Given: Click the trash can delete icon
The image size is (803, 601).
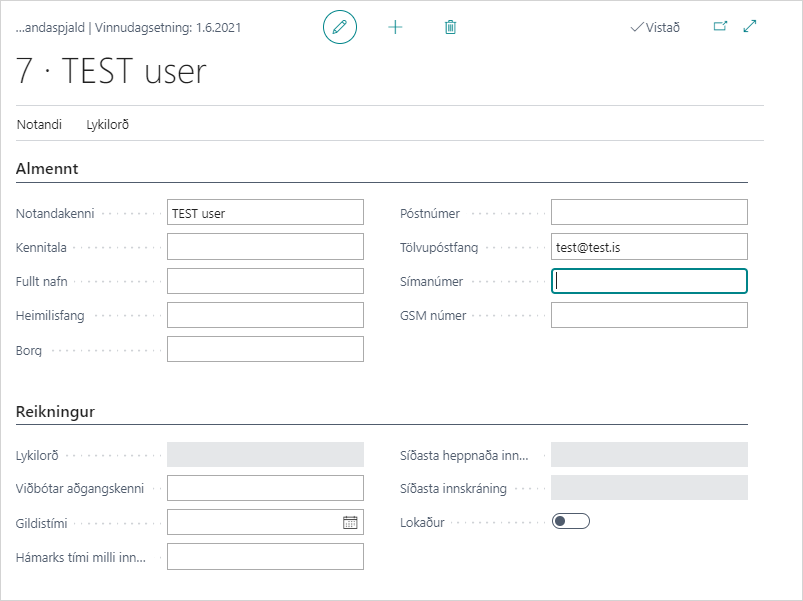Looking at the screenshot, I should pyautogui.click(x=450, y=27).
